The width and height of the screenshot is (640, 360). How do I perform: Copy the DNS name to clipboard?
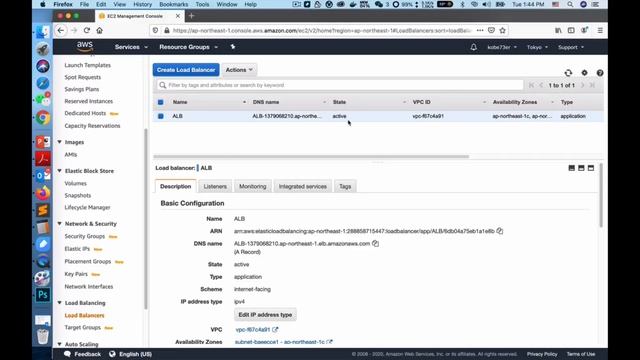point(376,243)
